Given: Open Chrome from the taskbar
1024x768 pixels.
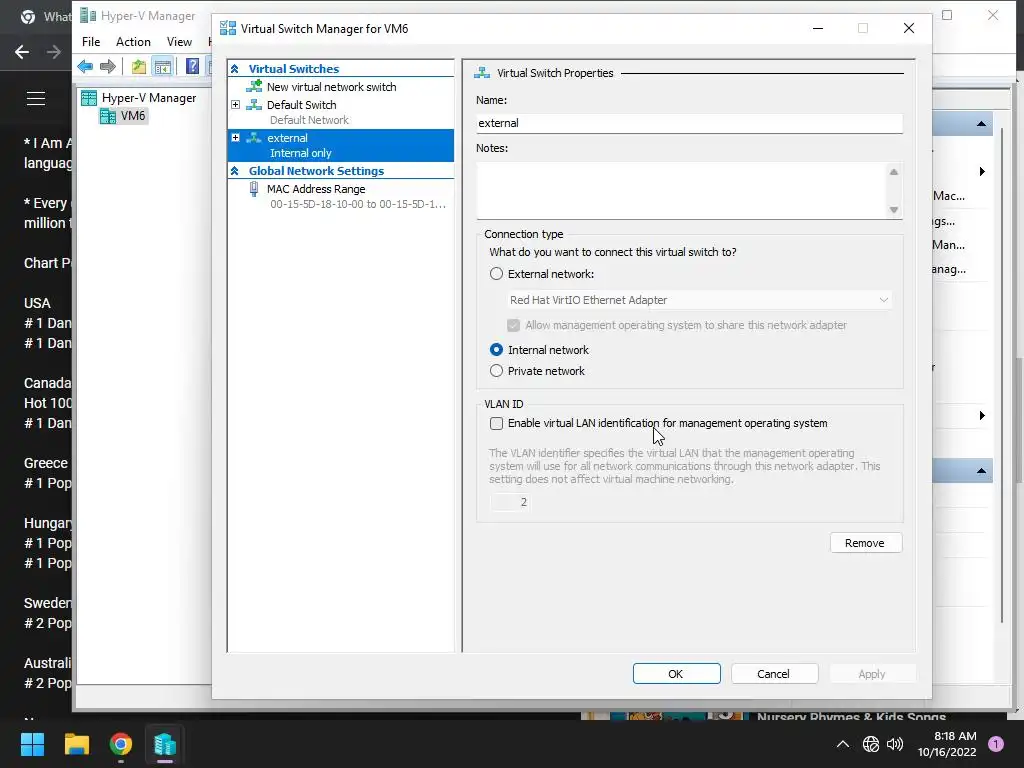Looking at the screenshot, I should (121, 744).
